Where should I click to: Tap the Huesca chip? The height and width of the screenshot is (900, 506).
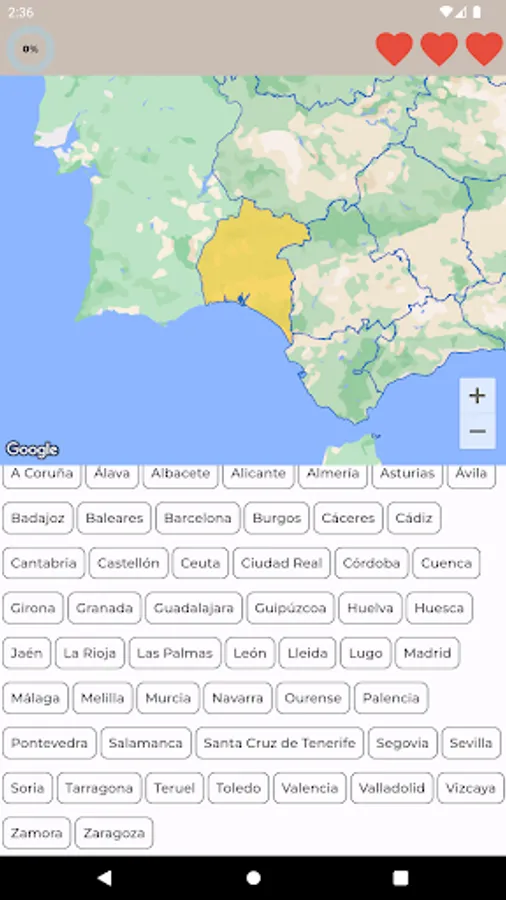(x=439, y=608)
